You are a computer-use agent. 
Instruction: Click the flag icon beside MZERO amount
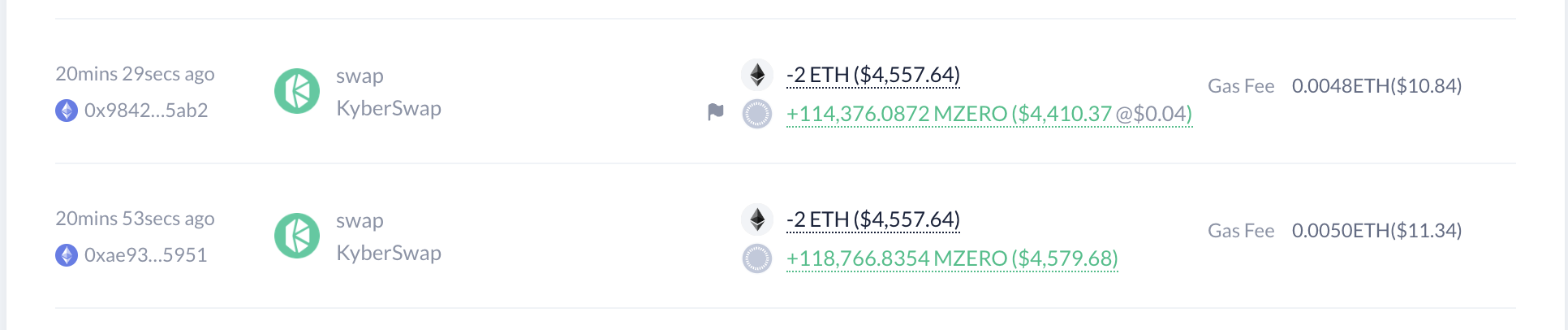point(715,112)
